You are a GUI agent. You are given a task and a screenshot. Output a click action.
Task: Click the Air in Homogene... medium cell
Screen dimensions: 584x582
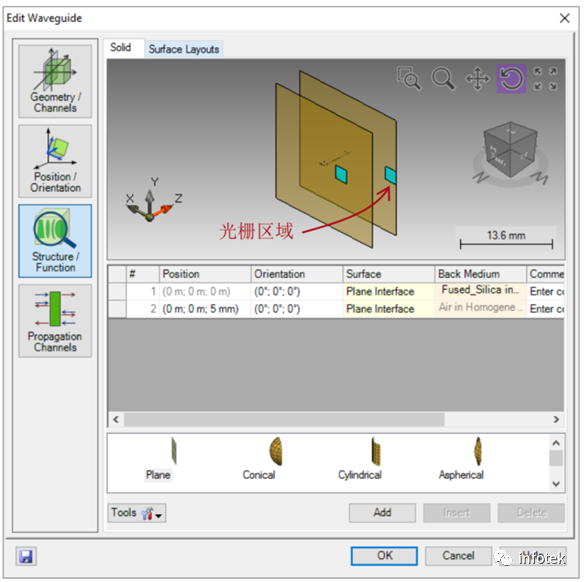point(480,309)
